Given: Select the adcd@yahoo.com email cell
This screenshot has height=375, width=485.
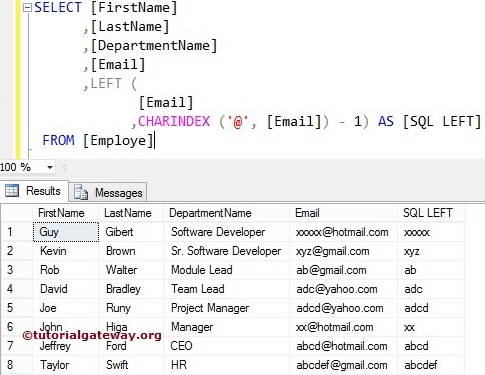Looking at the screenshot, I should coord(344,308).
